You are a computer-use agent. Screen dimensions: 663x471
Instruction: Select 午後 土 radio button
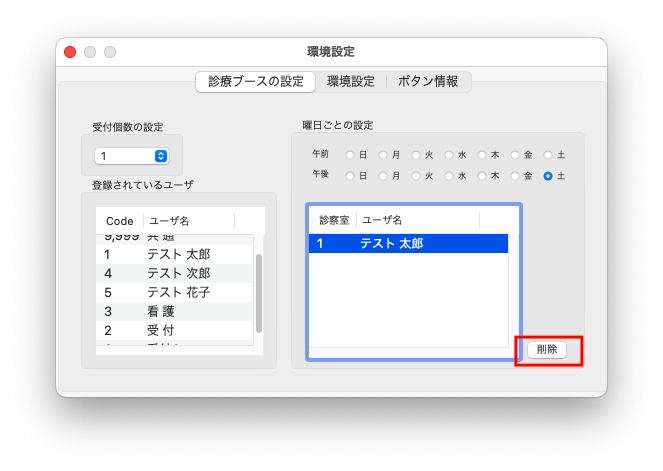click(548, 176)
